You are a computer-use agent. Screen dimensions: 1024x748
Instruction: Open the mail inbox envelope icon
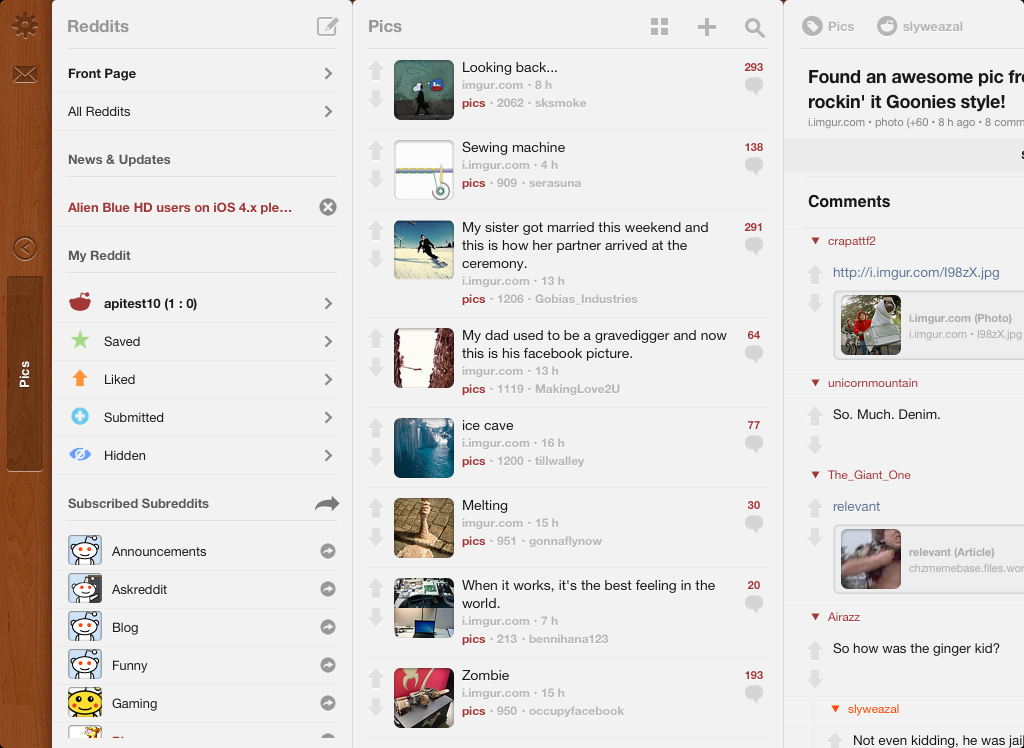pyautogui.click(x=25, y=74)
